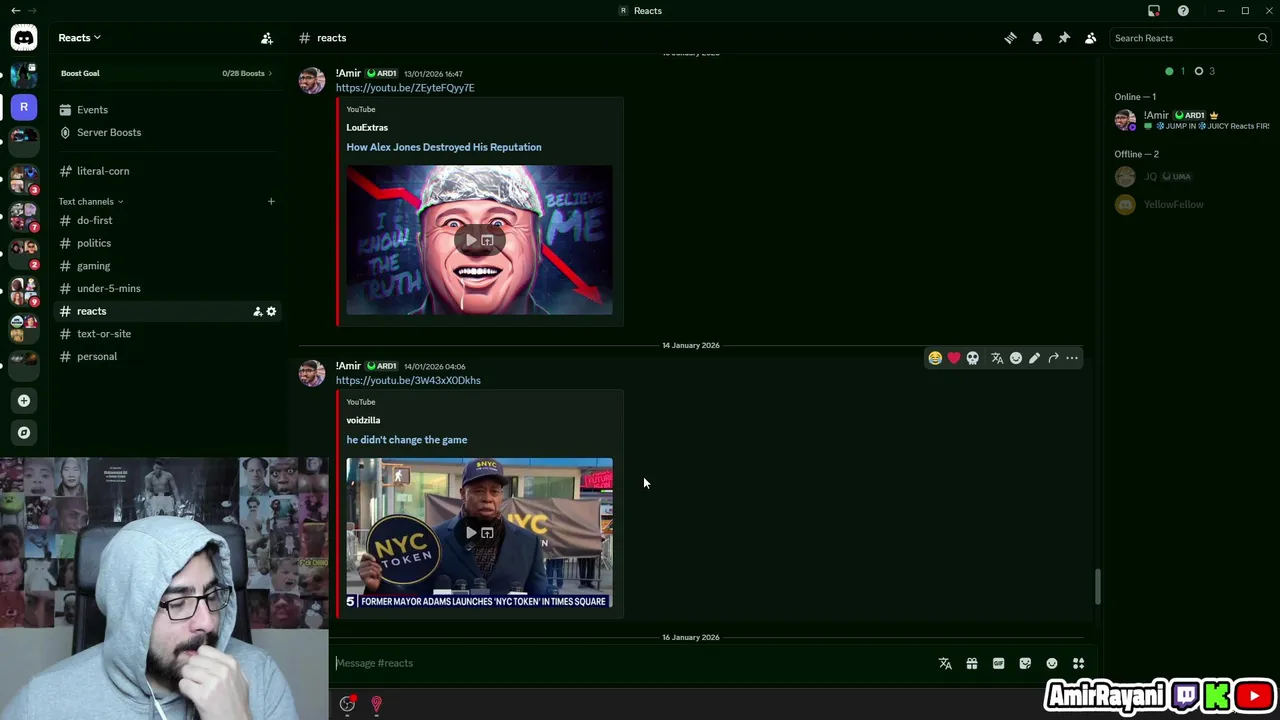React with laughing-crying emoji
The height and width of the screenshot is (720, 1280).
(x=935, y=358)
